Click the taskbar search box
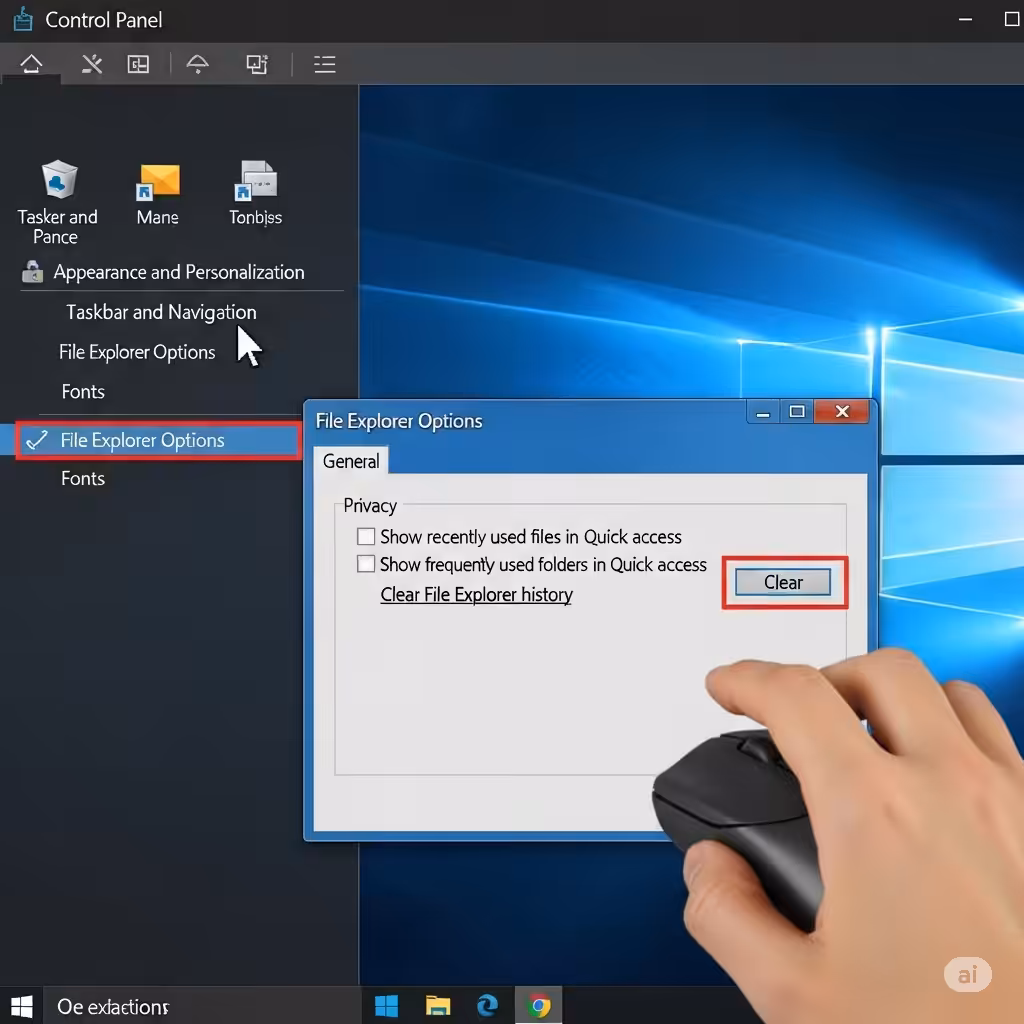Screen dimensions: 1024x1024 pos(202,1006)
